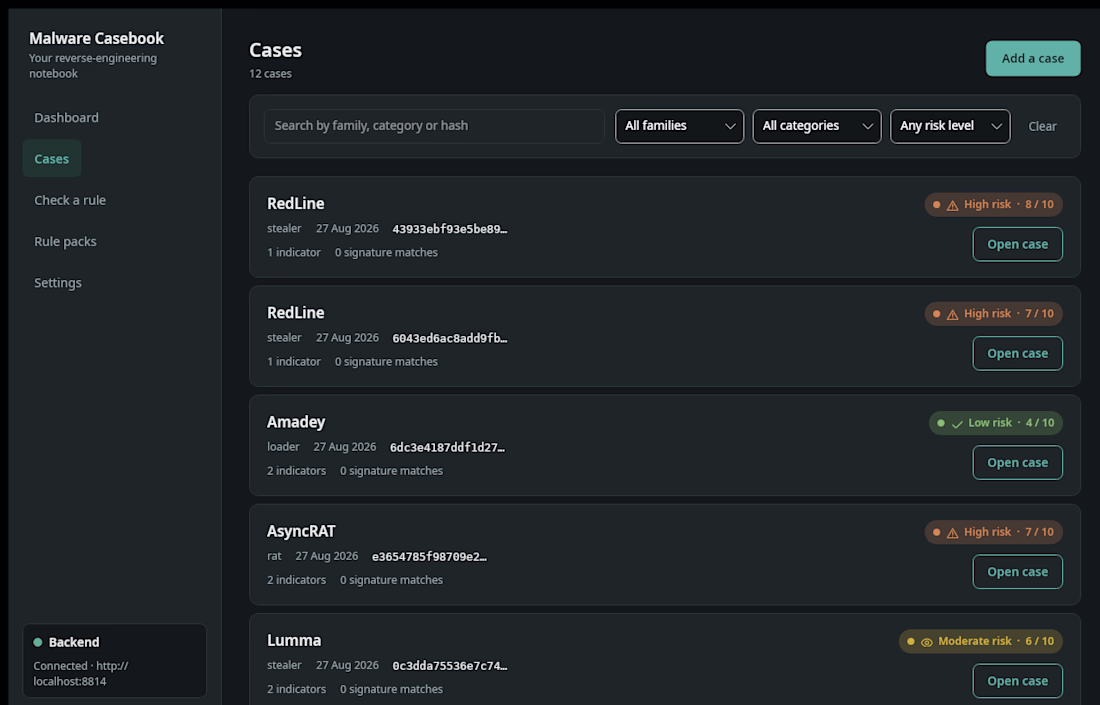This screenshot has height=705, width=1100.
Task: Click the Amadey case title
Action: pyautogui.click(x=296, y=422)
